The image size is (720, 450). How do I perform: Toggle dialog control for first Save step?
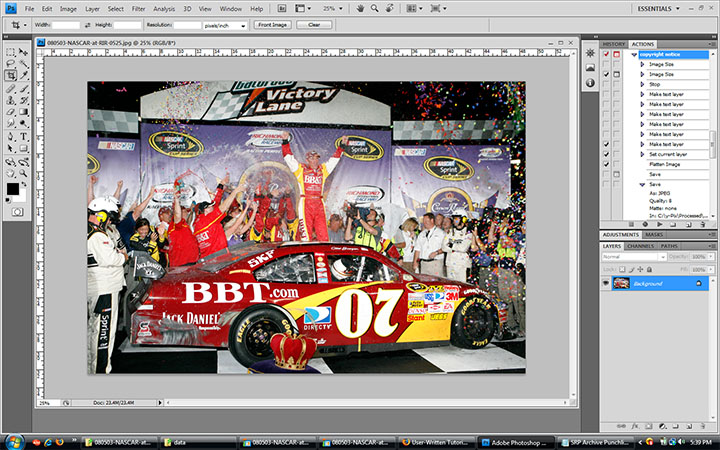click(616, 174)
